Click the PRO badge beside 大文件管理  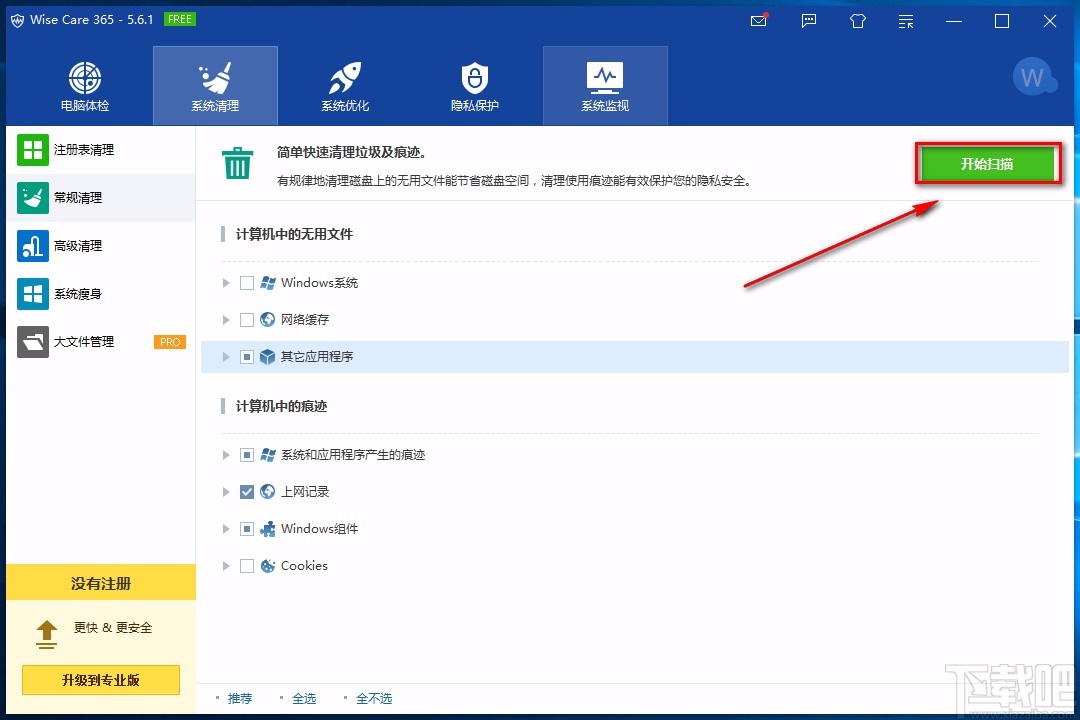[x=170, y=342]
